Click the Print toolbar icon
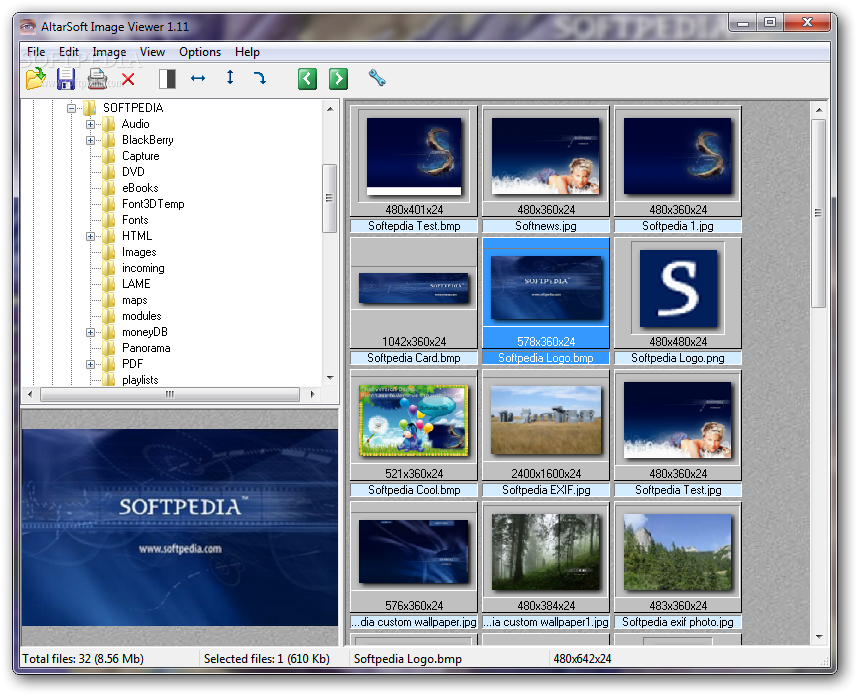 coord(97,79)
